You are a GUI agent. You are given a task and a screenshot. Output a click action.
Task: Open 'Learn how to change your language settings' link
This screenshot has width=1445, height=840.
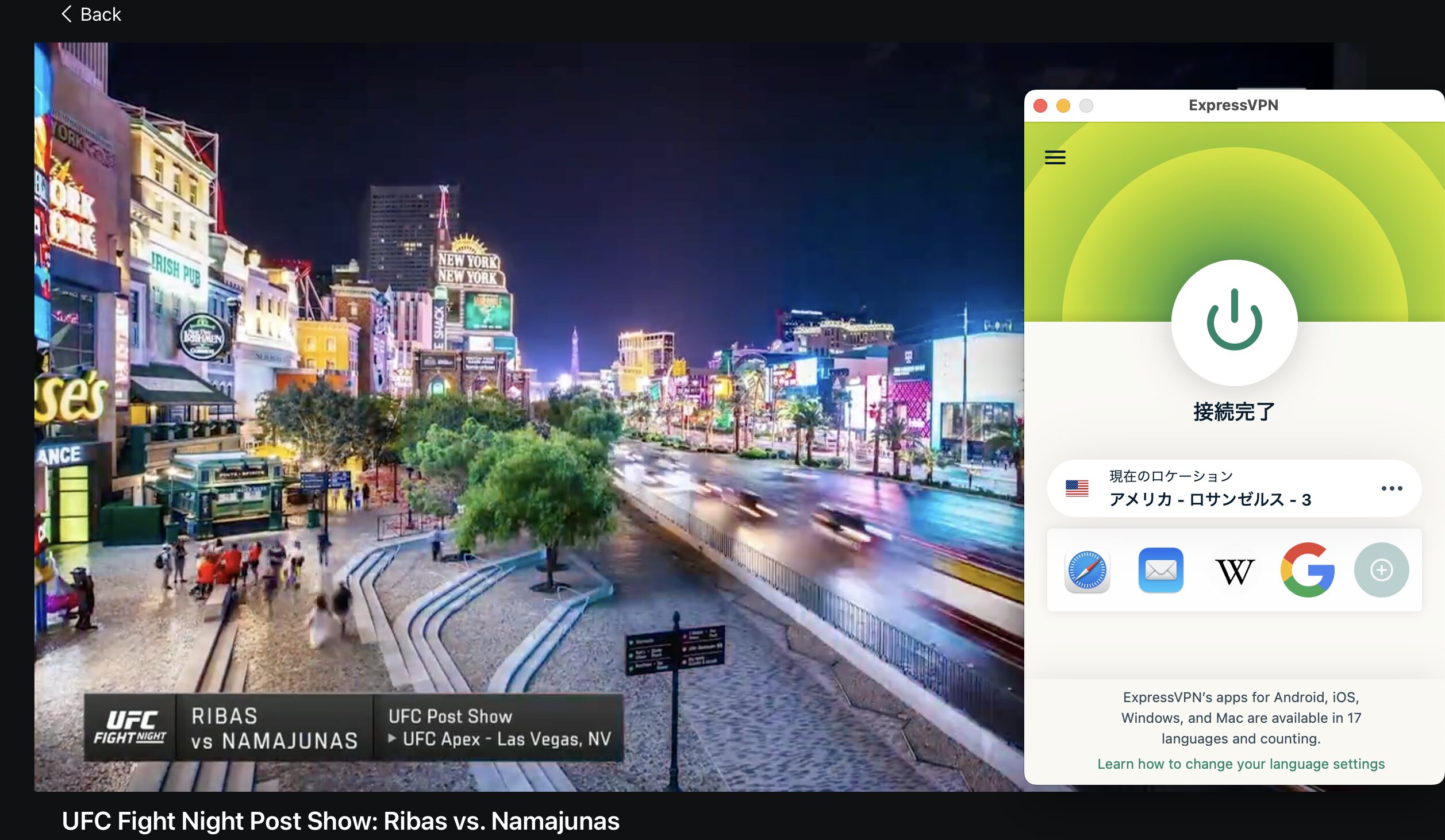click(1240, 764)
